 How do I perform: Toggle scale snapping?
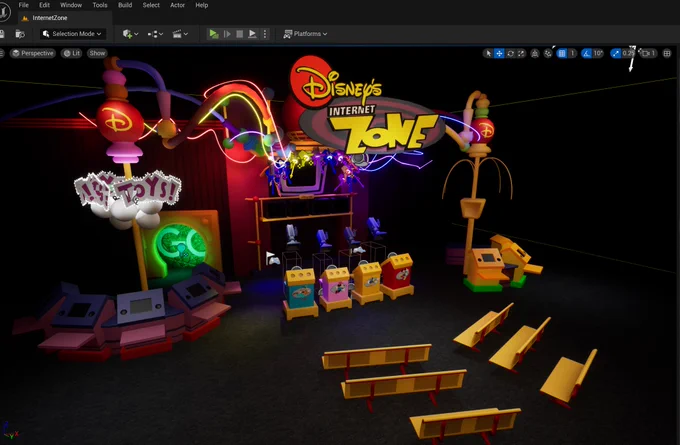tap(615, 53)
